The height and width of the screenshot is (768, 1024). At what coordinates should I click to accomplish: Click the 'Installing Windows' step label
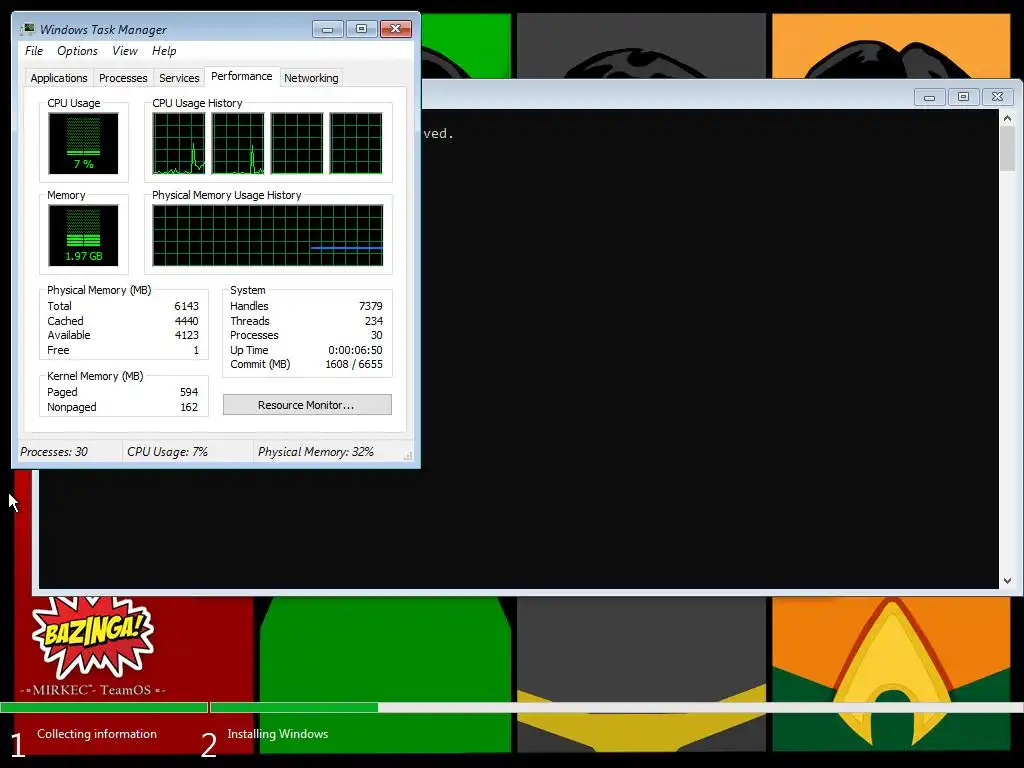tap(278, 734)
